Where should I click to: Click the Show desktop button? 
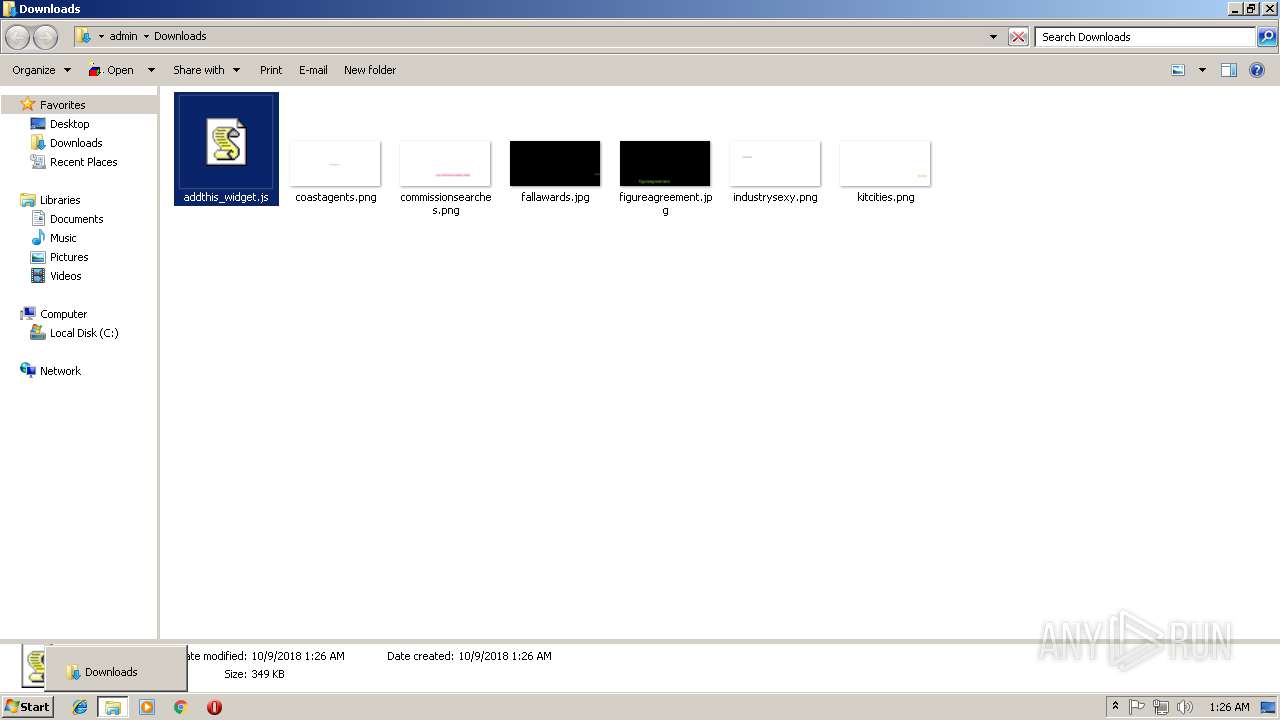tap(1269, 707)
